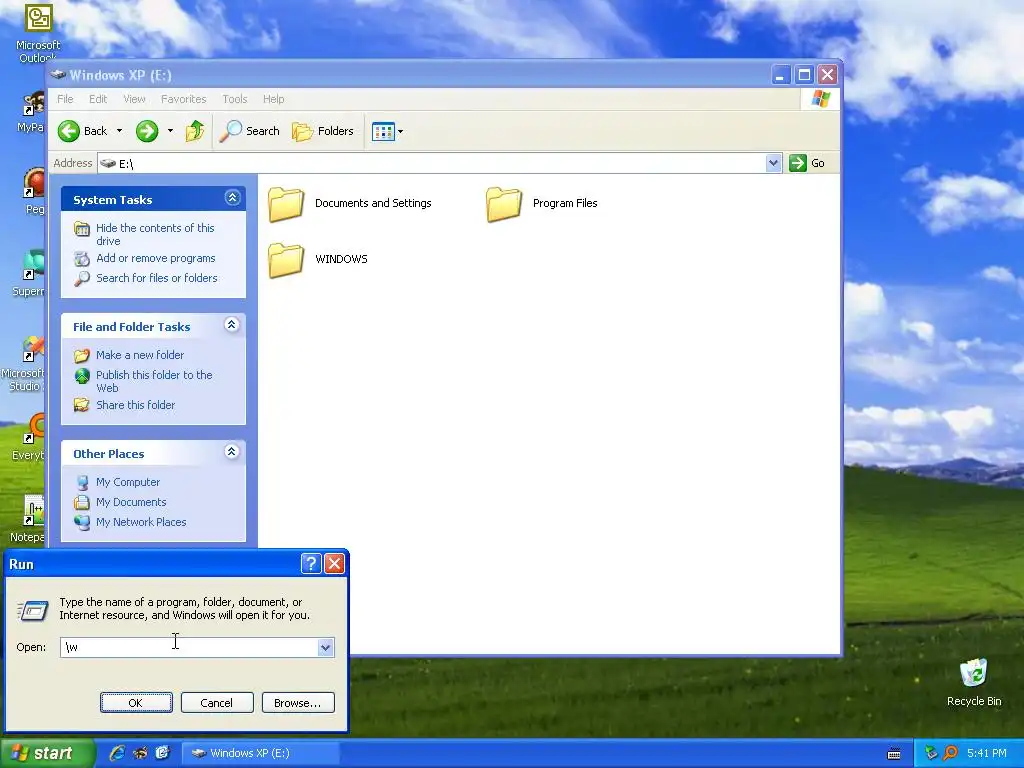This screenshot has height=768, width=1024.
Task: Click the drive icon in the Explorer title bar
Action: [x=58, y=74]
